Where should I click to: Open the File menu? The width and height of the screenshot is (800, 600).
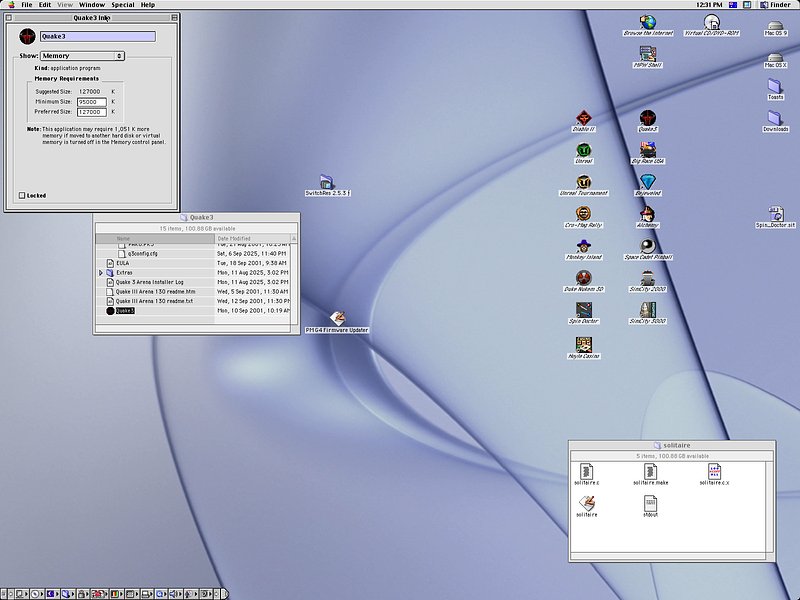click(x=27, y=5)
